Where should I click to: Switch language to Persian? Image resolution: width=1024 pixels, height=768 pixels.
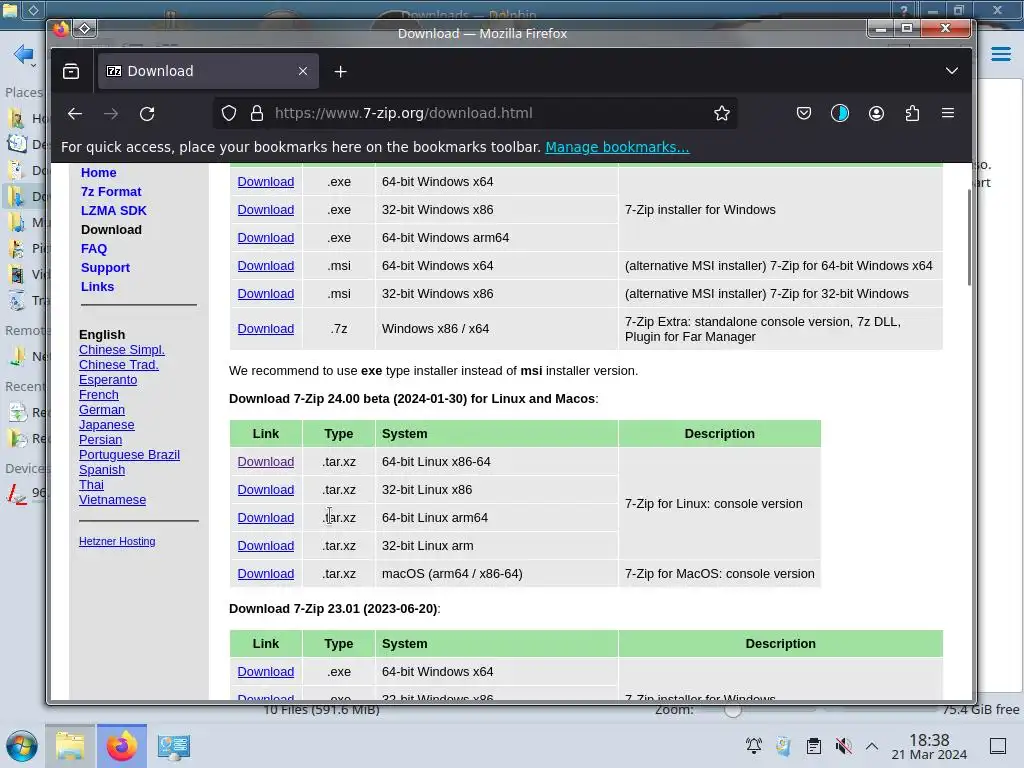point(101,440)
